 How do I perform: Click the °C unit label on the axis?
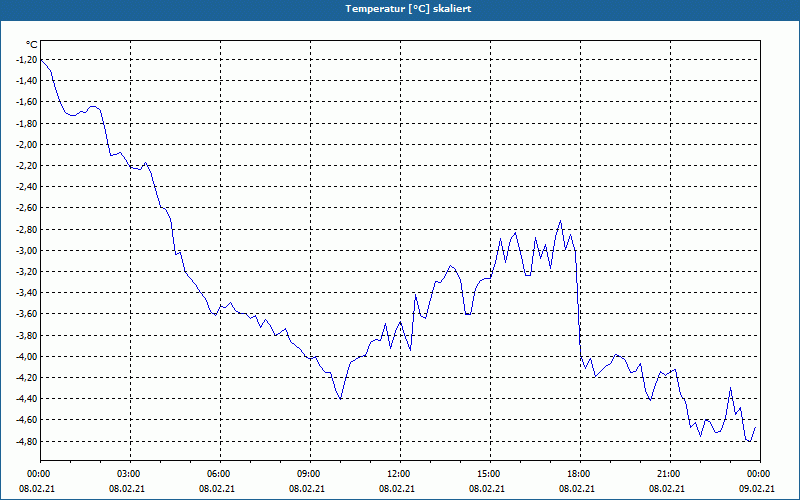31,45
